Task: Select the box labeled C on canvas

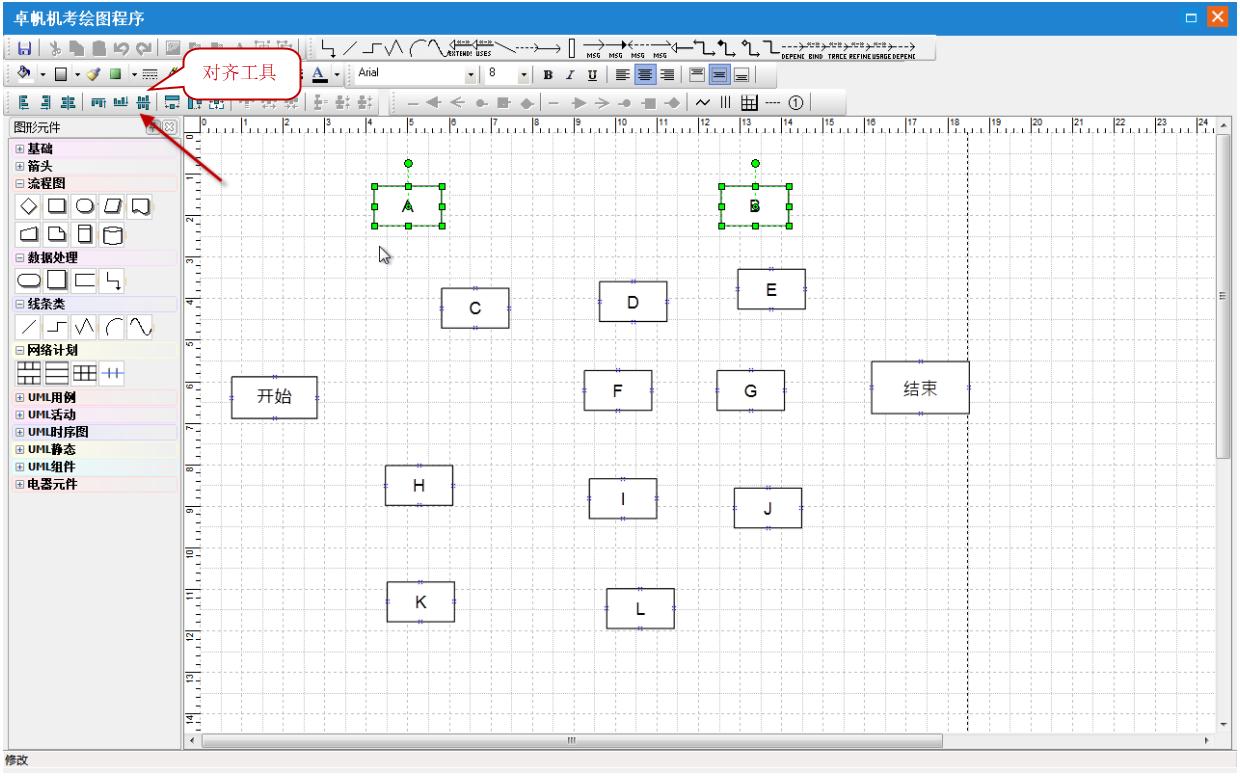Action: coord(475,308)
